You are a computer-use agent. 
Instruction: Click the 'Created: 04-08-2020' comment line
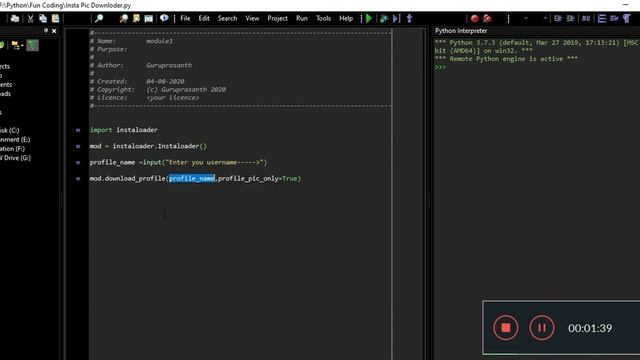[x=137, y=82]
